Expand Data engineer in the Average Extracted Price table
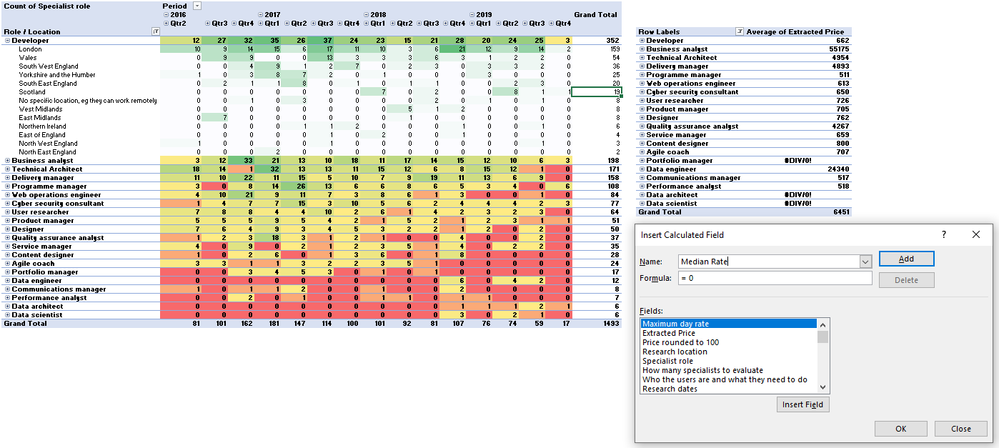 pyautogui.click(x=642, y=169)
